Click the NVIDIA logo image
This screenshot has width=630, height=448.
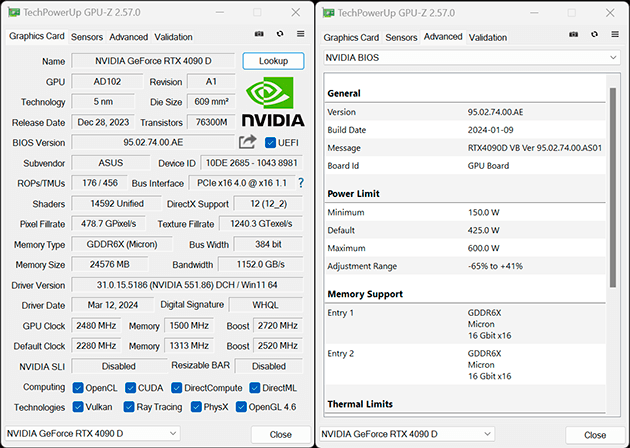273,102
